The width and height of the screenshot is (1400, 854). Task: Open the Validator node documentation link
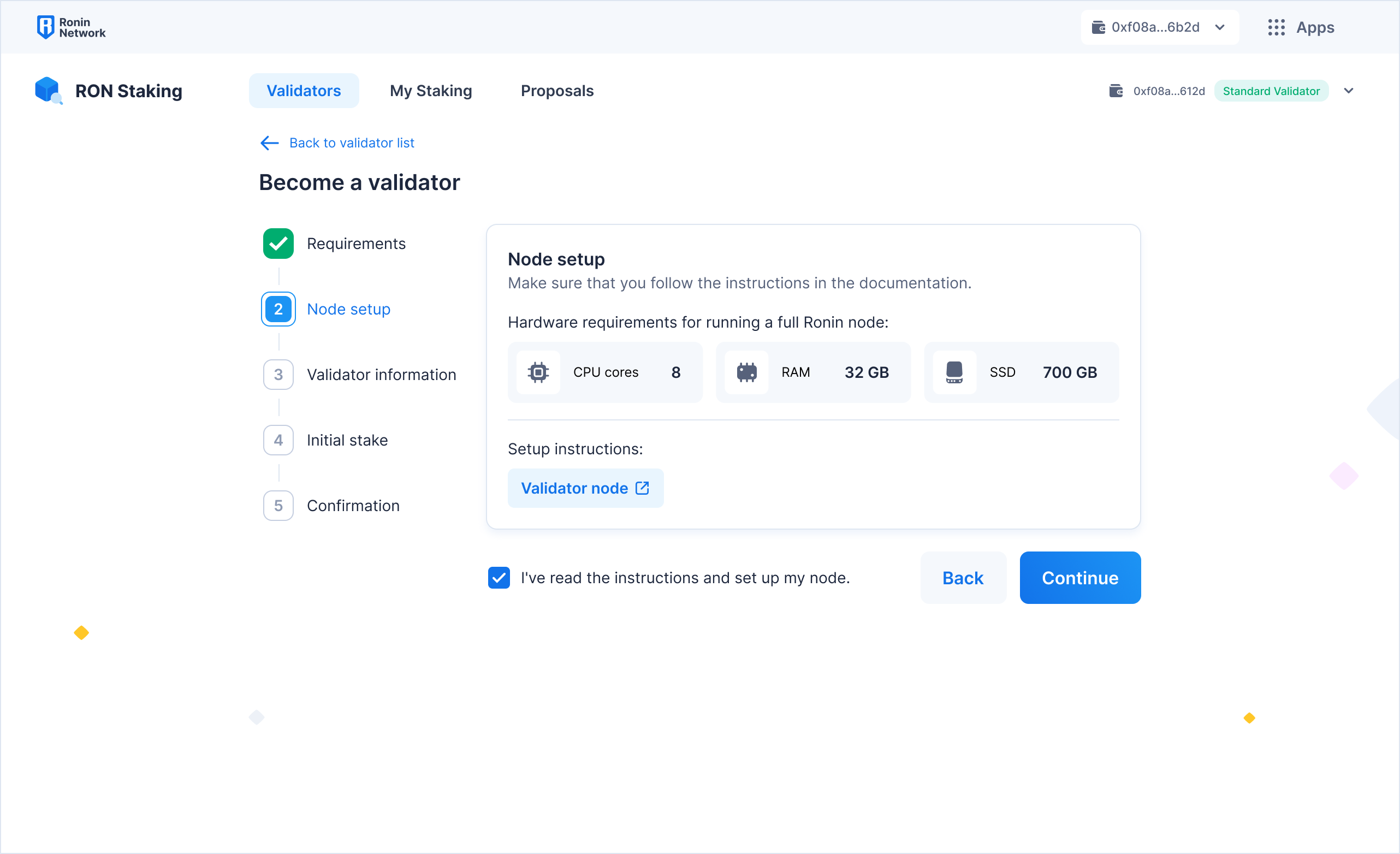pyautogui.click(x=585, y=488)
